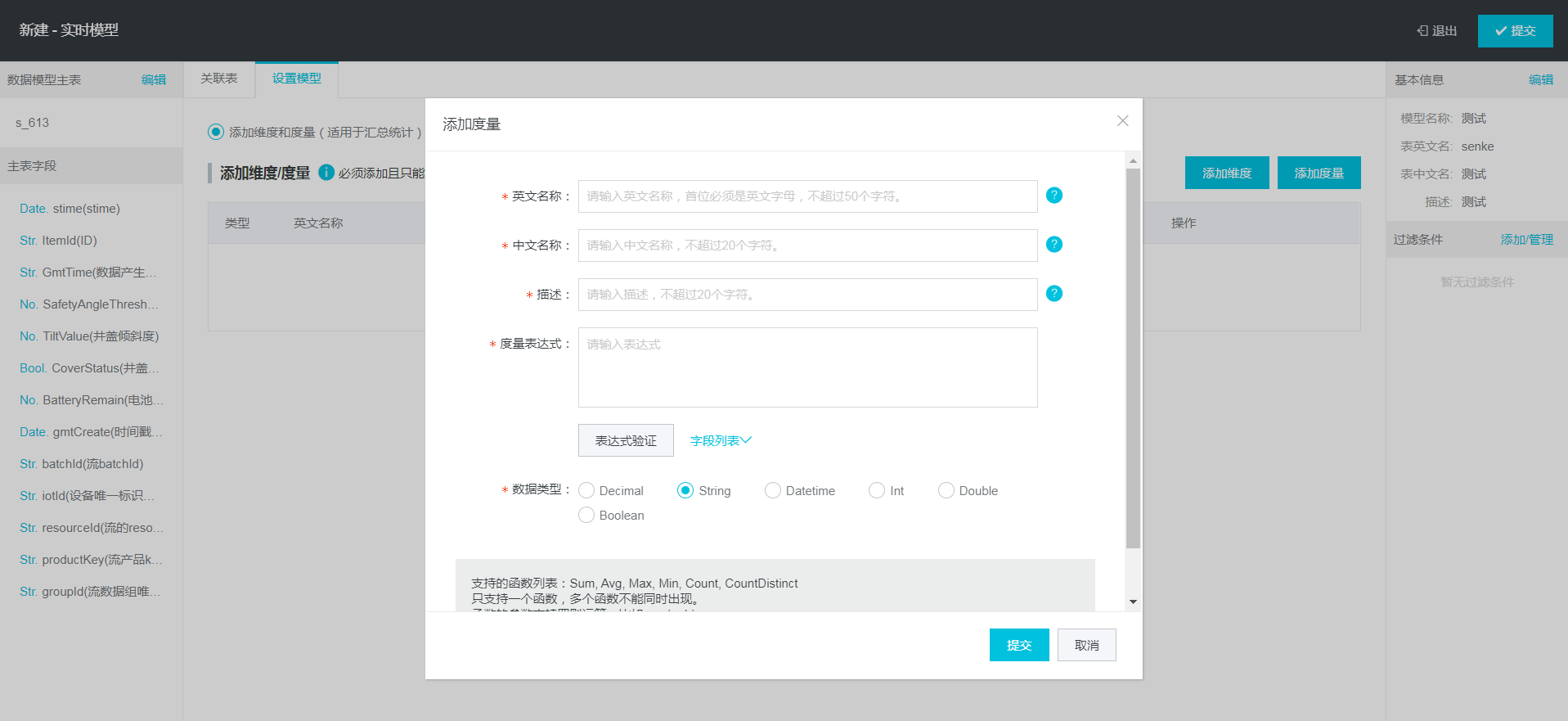Click help icon next to 描述 field
The image size is (1568, 721).
1054,294
